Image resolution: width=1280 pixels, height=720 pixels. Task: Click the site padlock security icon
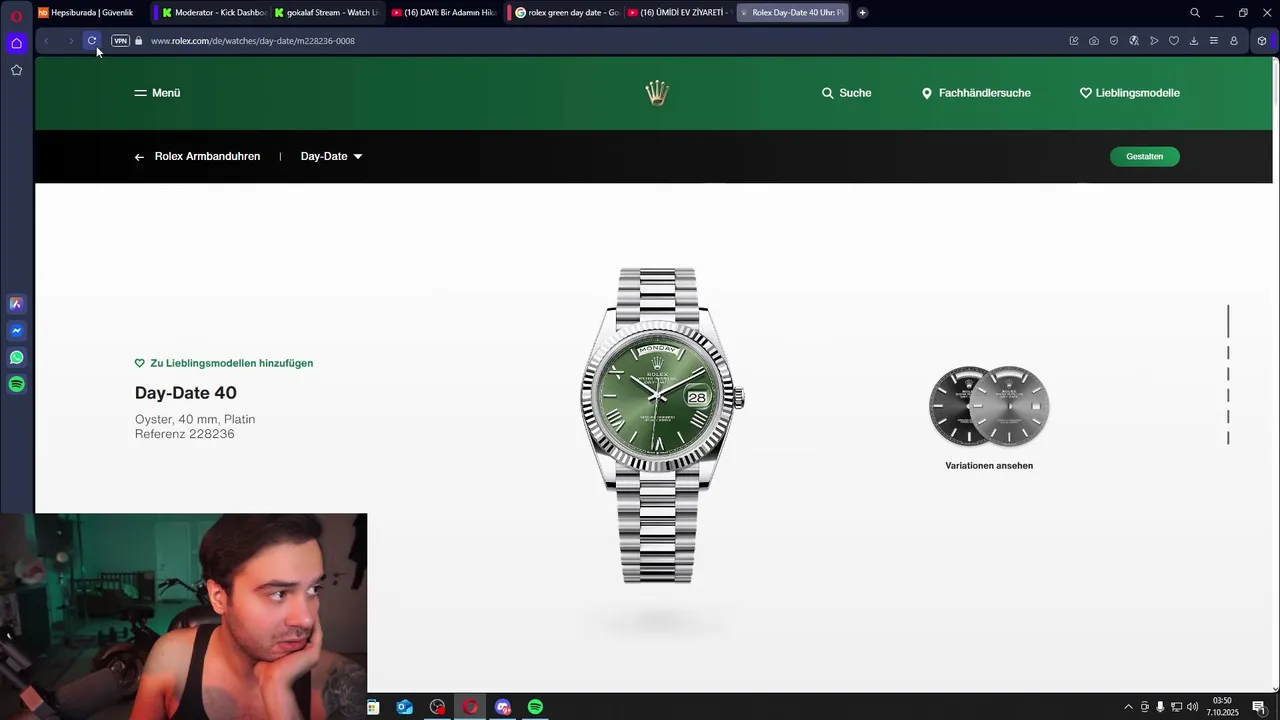click(x=139, y=41)
